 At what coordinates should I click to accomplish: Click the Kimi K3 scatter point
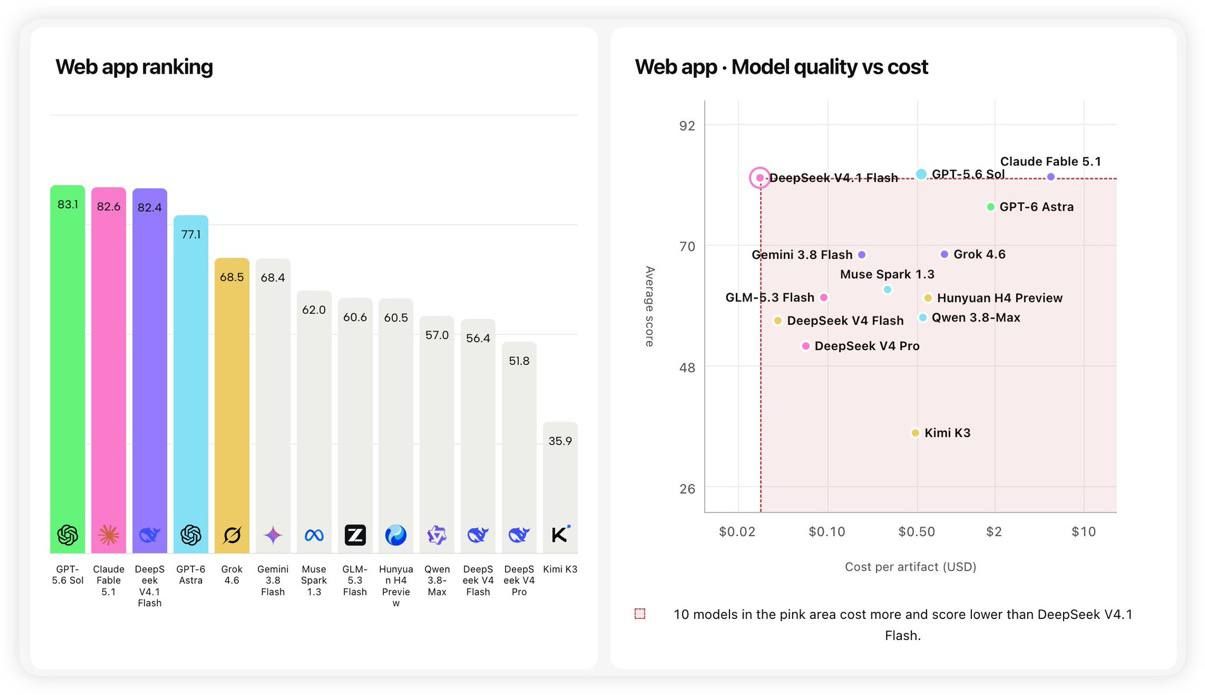(915, 433)
